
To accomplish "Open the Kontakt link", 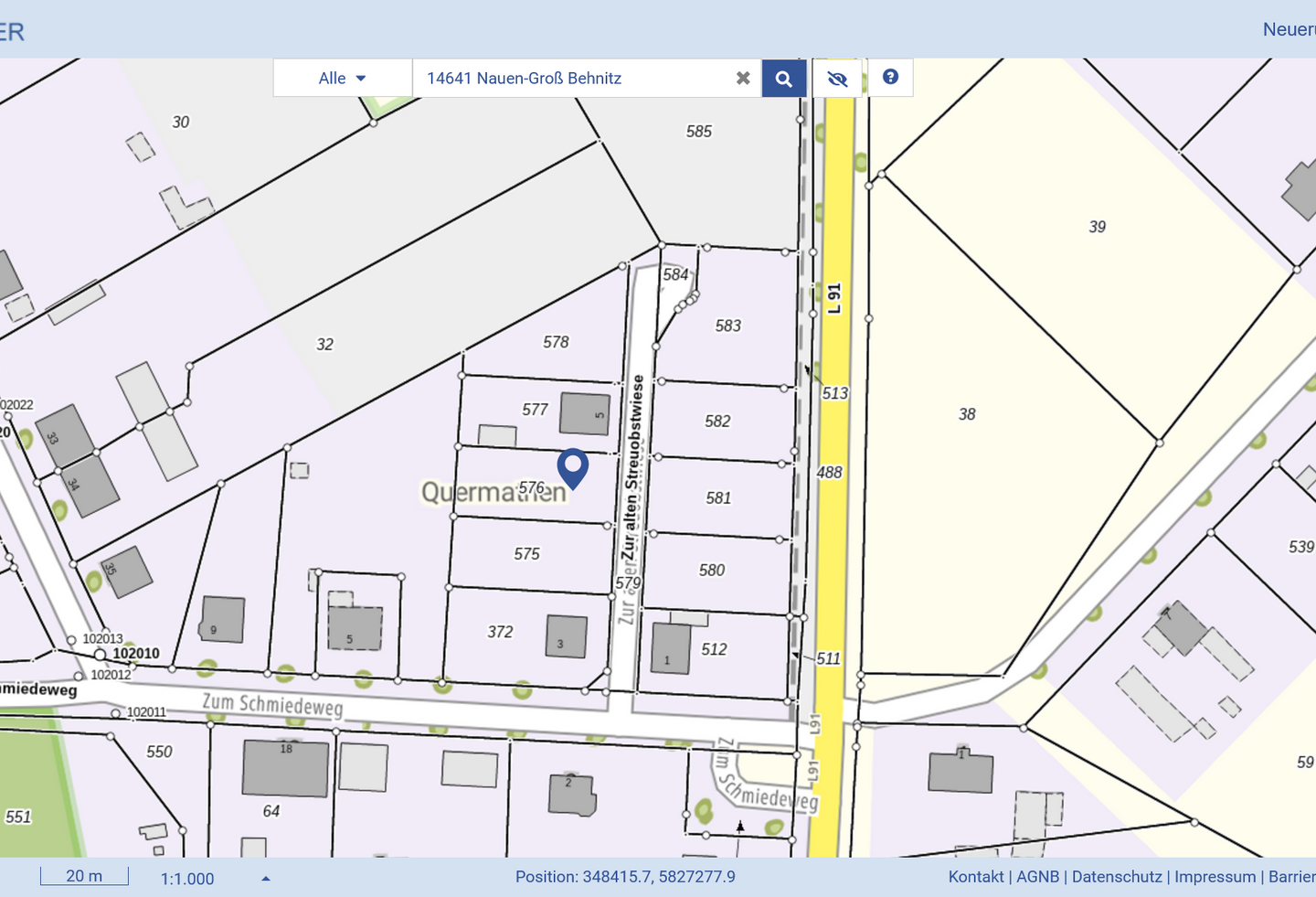I will [975, 877].
